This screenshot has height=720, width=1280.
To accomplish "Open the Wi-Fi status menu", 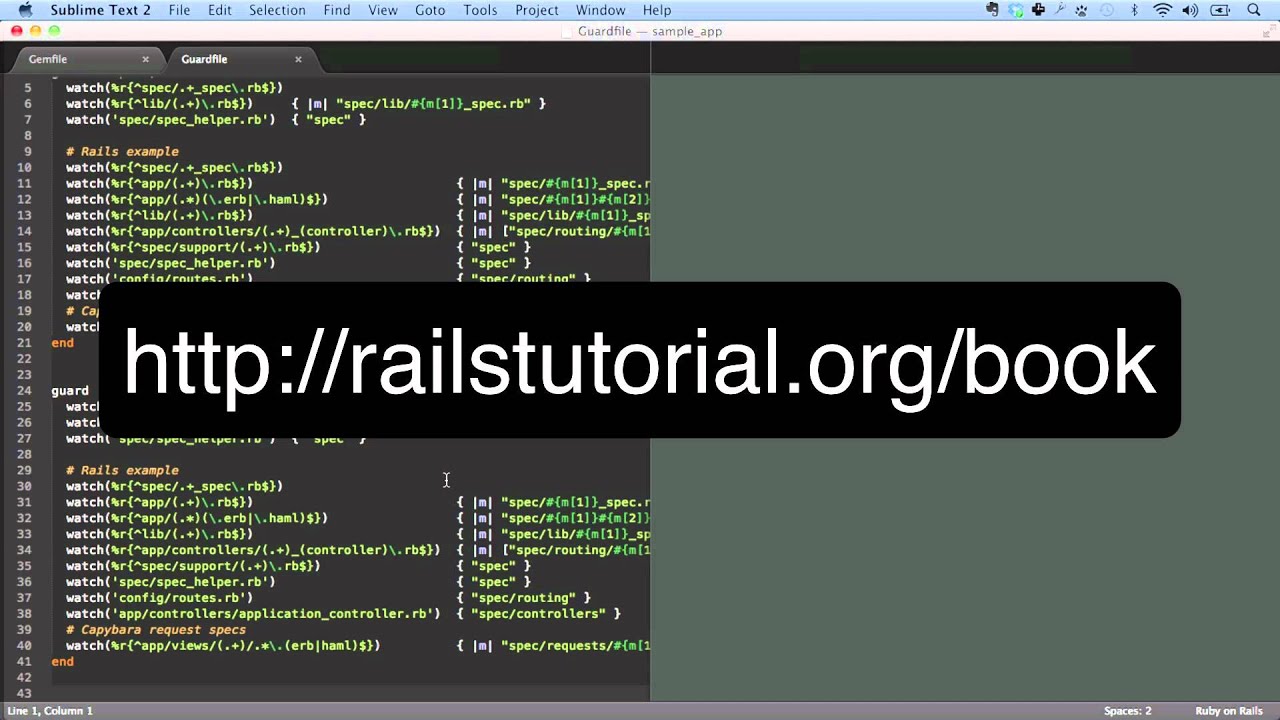I will (1162, 10).
